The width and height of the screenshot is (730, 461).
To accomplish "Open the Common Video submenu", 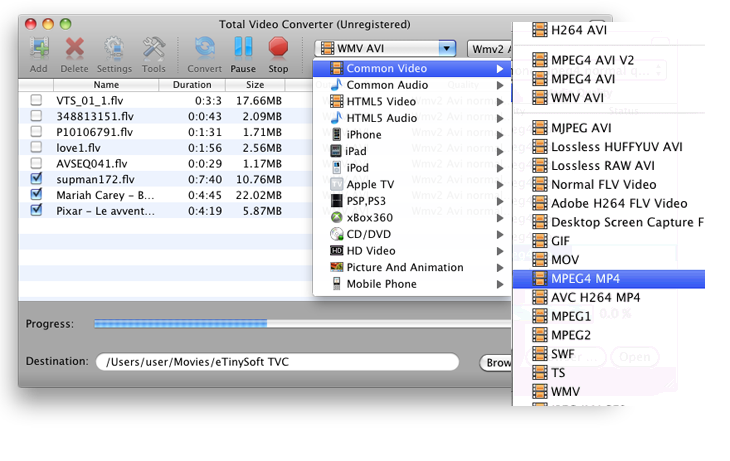I will click(412, 68).
